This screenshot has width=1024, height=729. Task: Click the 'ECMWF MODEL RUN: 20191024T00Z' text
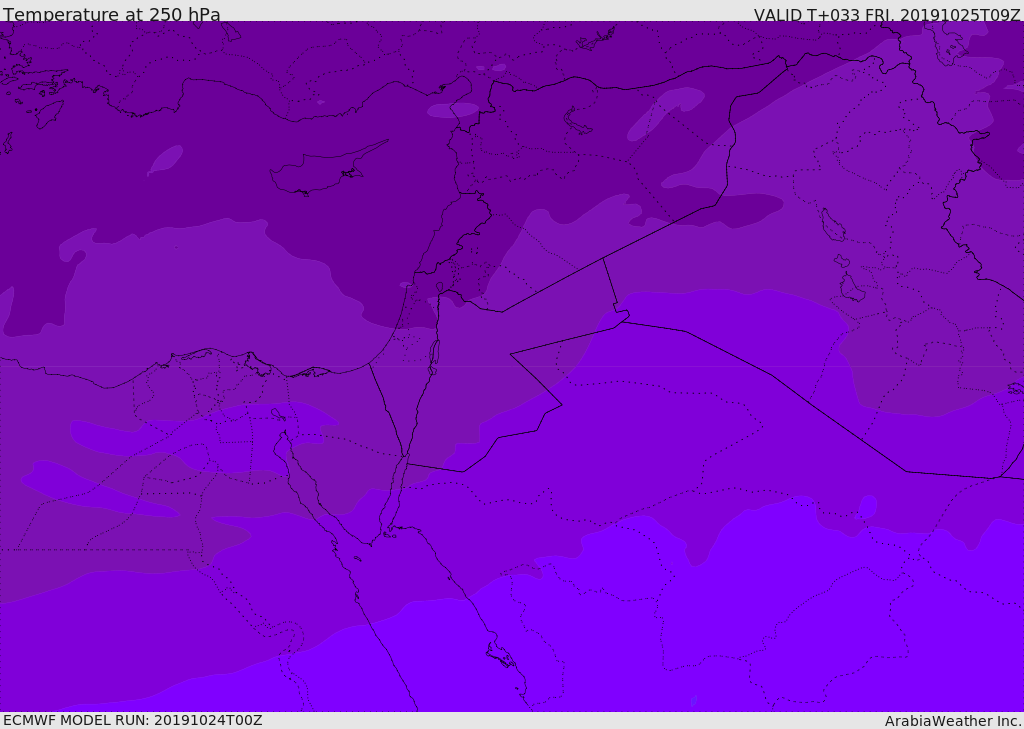[133, 720]
